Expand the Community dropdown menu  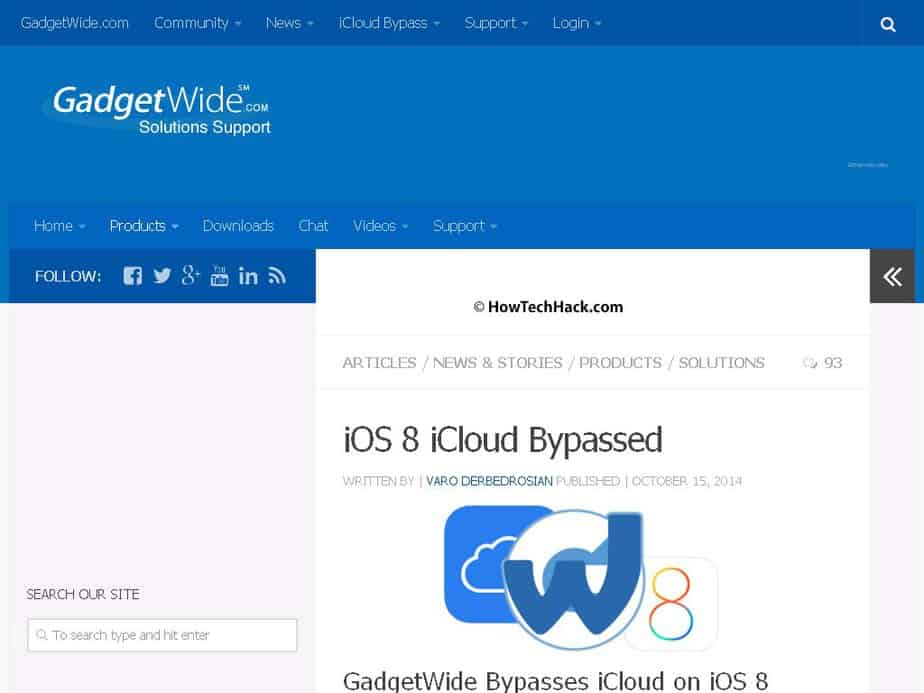[197, 23]
